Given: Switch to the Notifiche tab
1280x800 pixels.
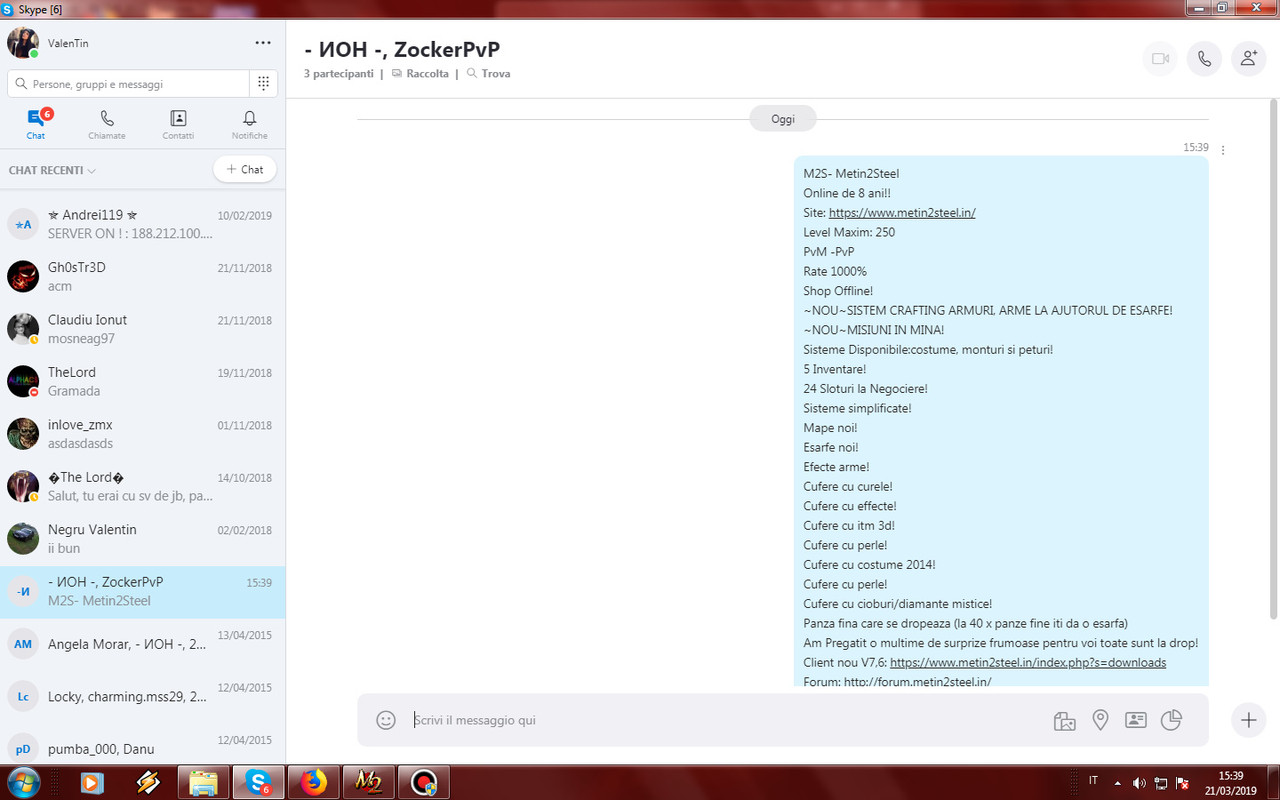Looking at the screenshot, I should click(x=249, y=124).
